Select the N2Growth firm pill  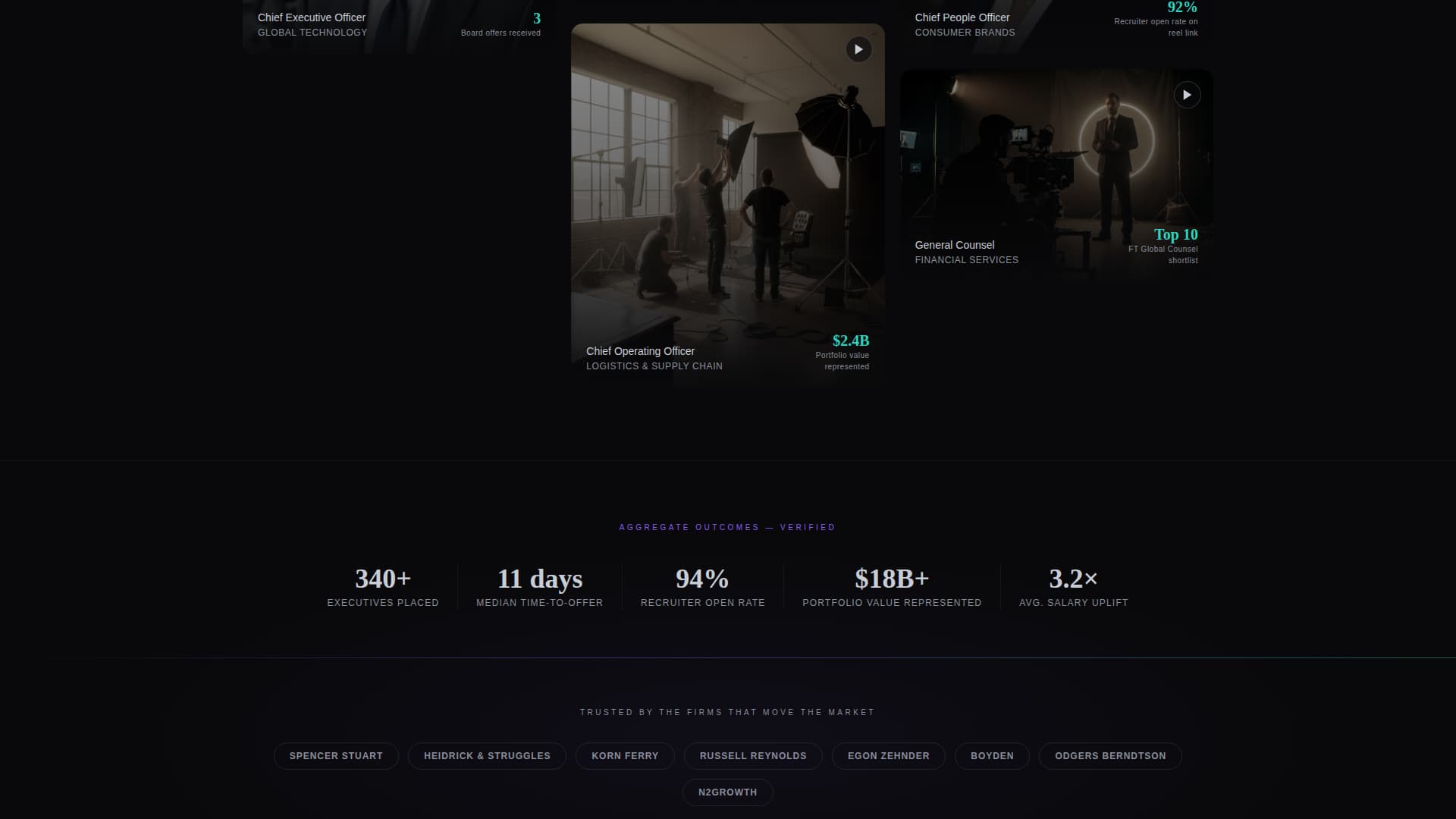(x=727, y=792)
